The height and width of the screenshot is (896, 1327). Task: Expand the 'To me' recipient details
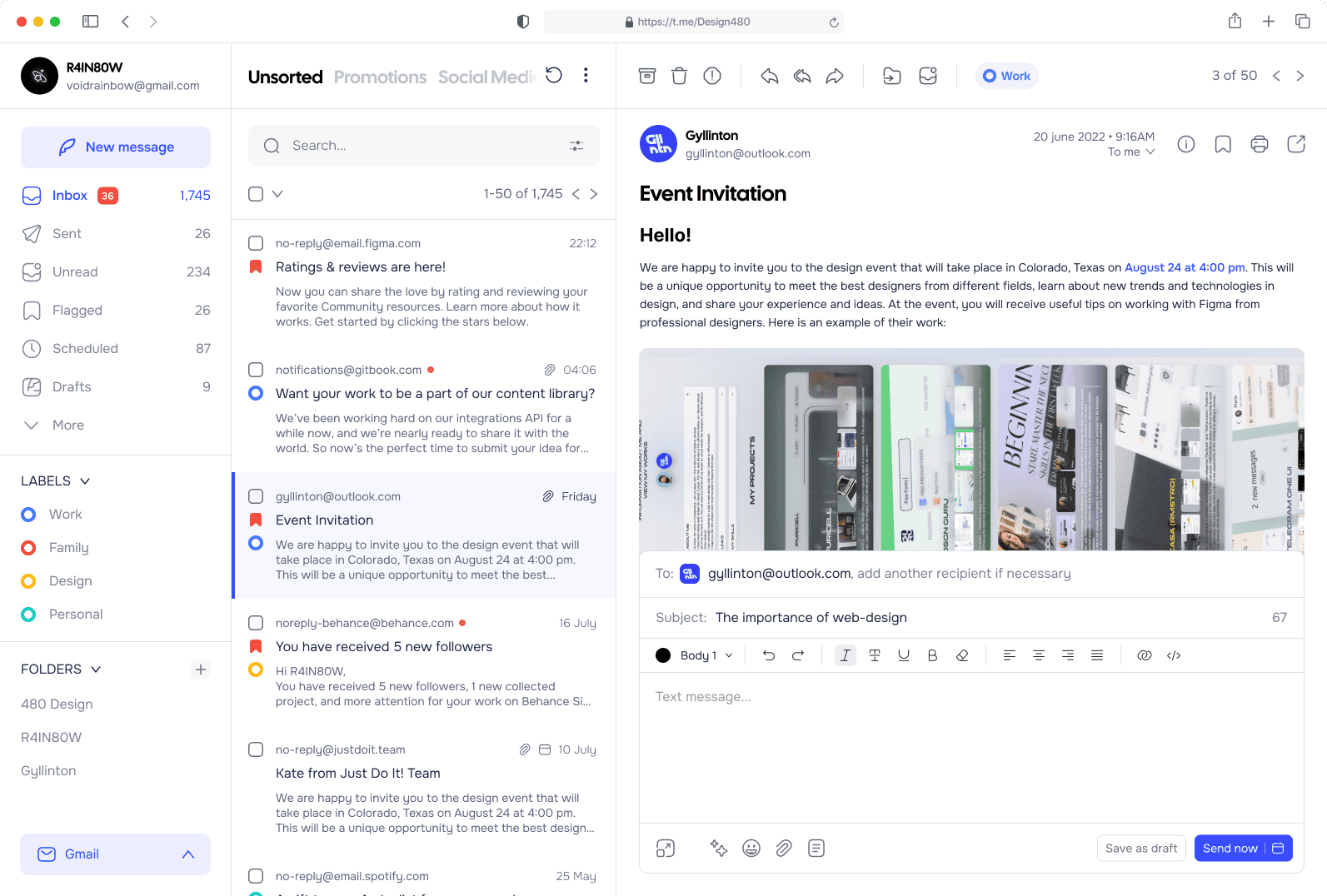click(1130, 152)
